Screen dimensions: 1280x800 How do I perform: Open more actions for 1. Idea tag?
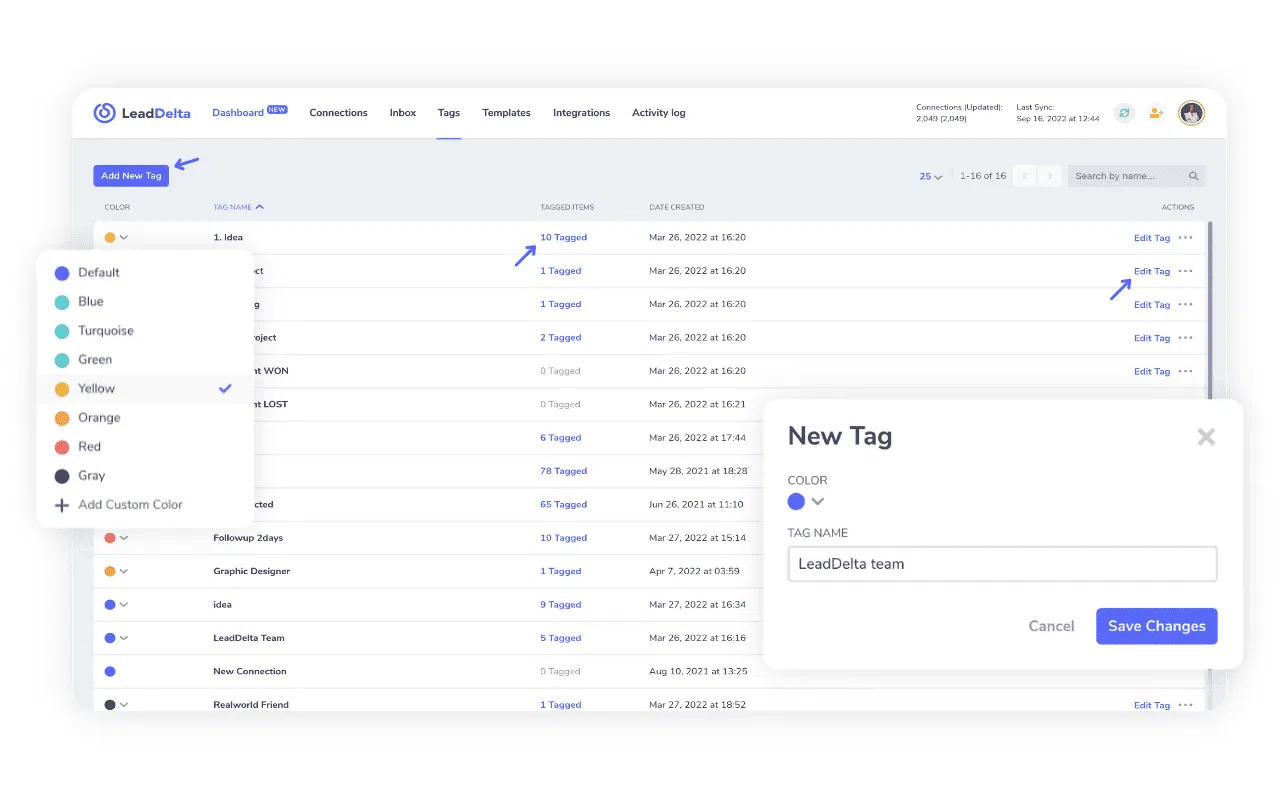[1185, 238]
